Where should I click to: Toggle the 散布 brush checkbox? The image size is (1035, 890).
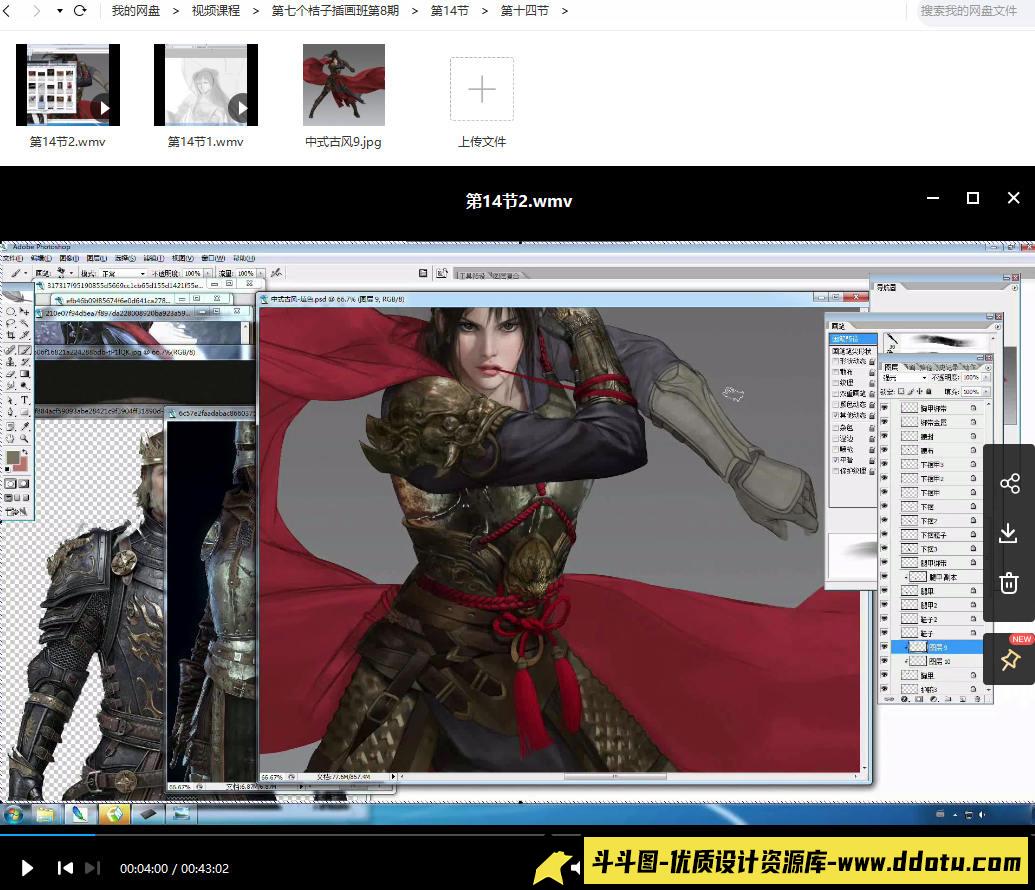pyautogui.click(x=835, y=372)
